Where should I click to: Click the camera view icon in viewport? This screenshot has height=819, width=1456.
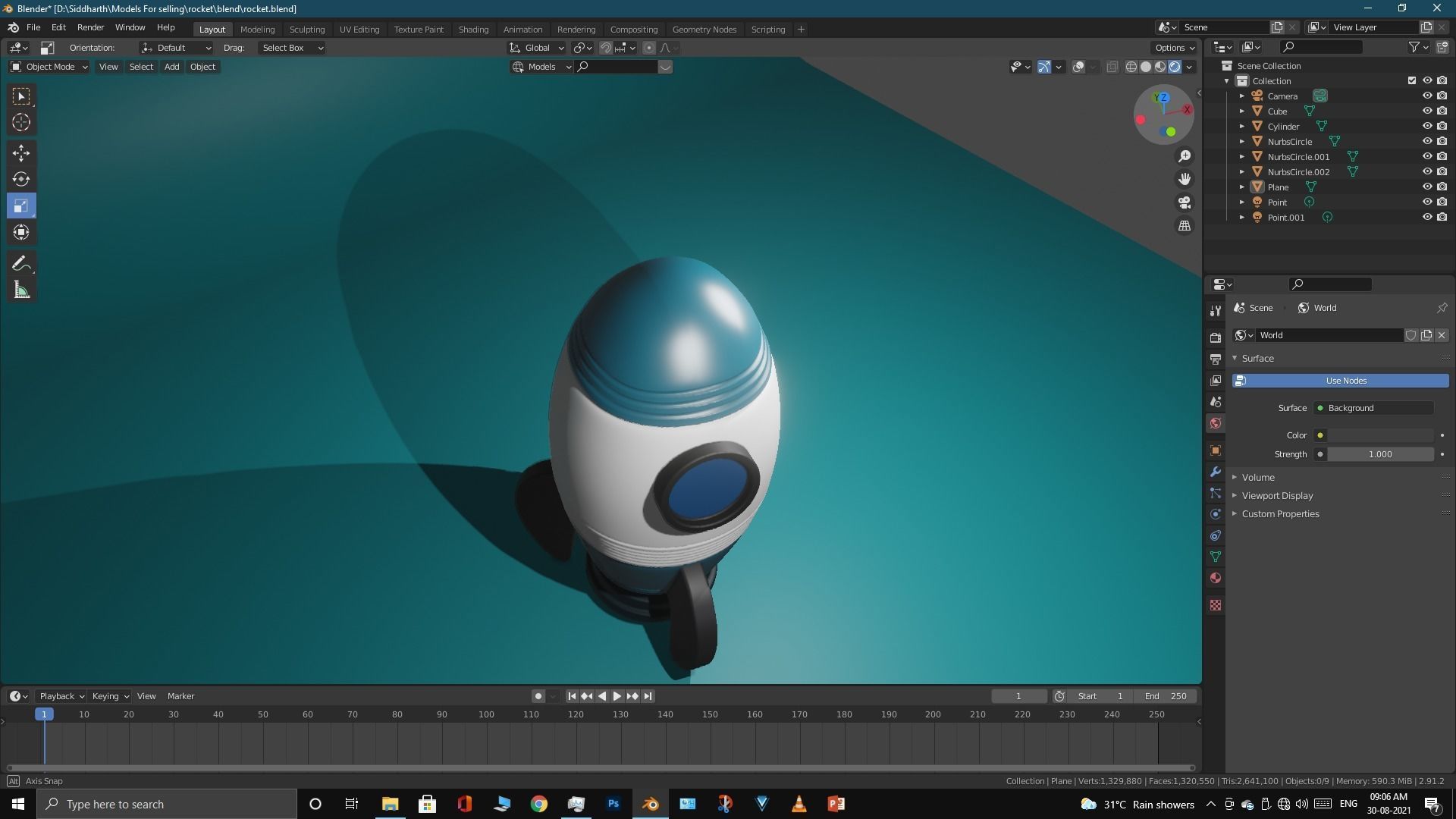[1185, 202]
